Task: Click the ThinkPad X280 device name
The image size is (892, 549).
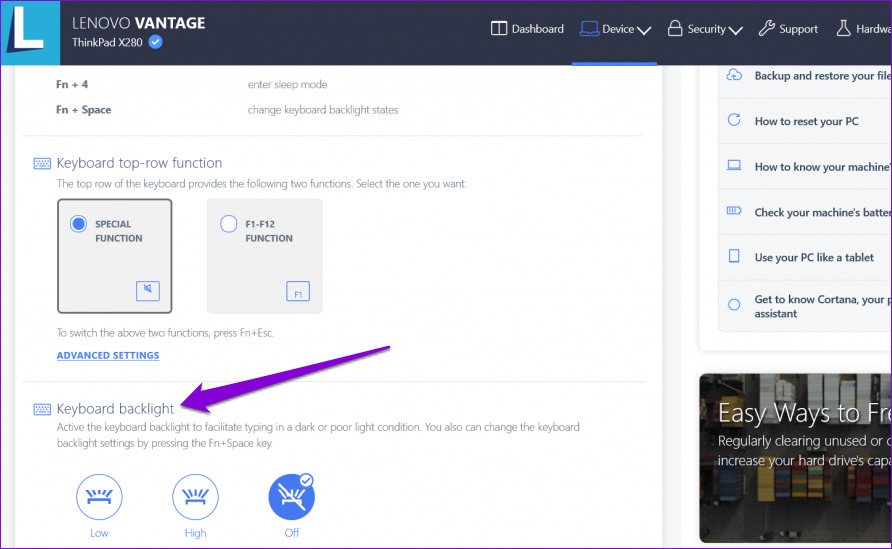Action: point(107,43)
